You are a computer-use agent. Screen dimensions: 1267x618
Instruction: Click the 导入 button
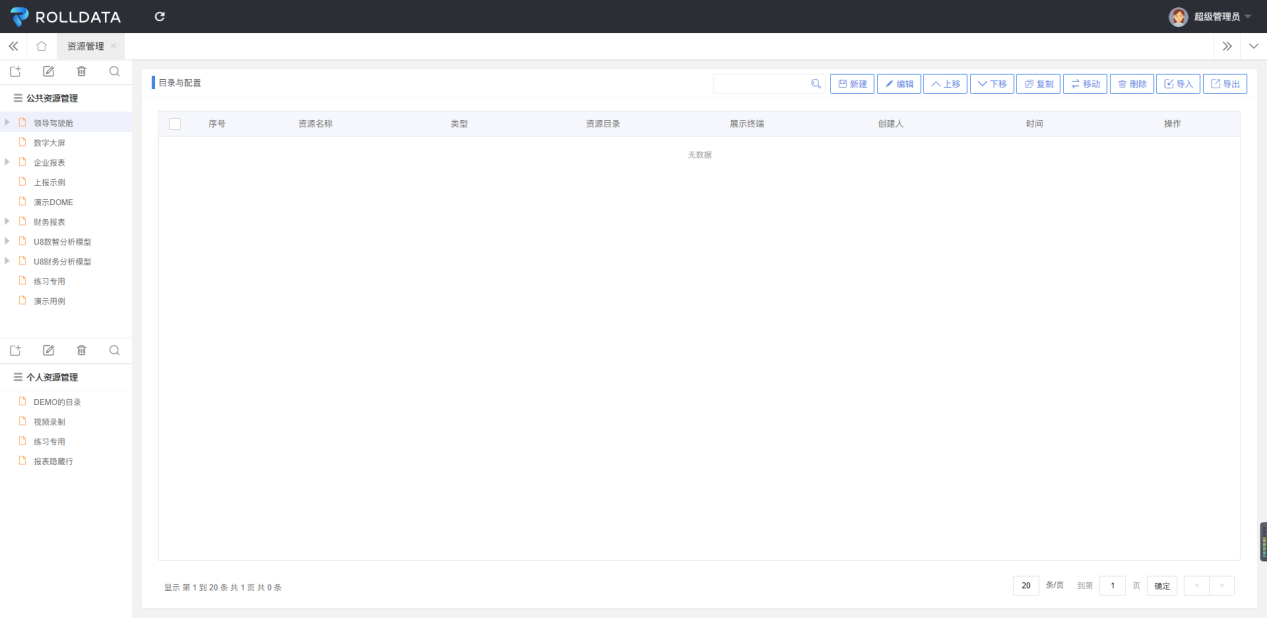(x=1178, y=84)
